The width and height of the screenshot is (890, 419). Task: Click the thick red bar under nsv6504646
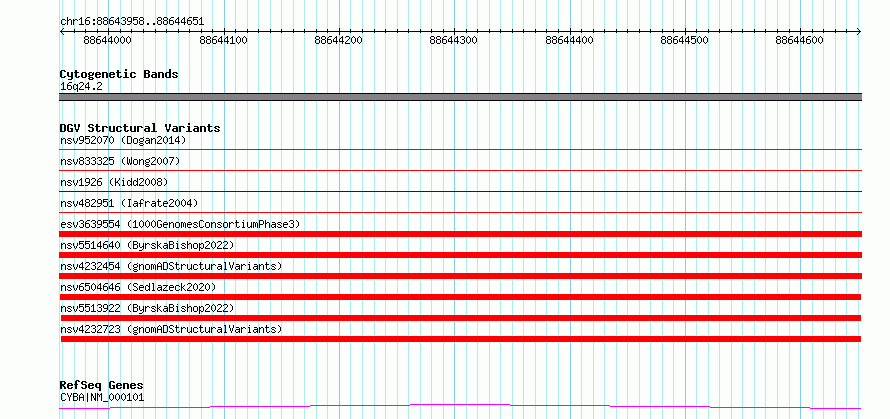[x=460, y=297]
